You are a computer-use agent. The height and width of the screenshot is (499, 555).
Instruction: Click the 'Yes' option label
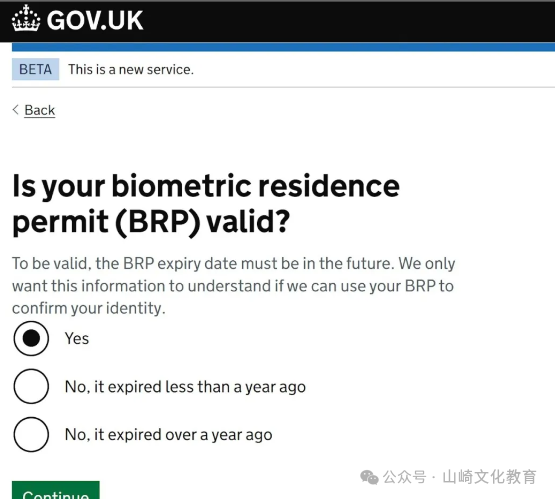click(x=77, y=338)
